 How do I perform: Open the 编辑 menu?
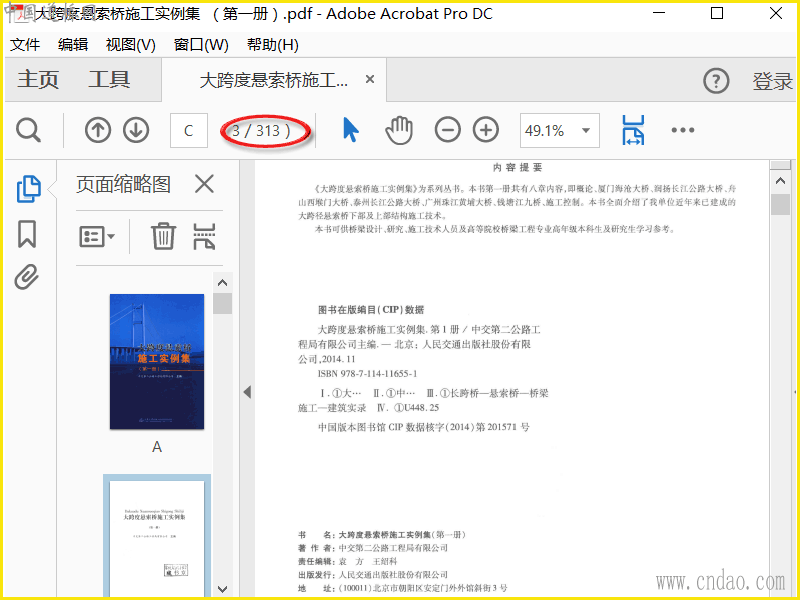(73, 45)
